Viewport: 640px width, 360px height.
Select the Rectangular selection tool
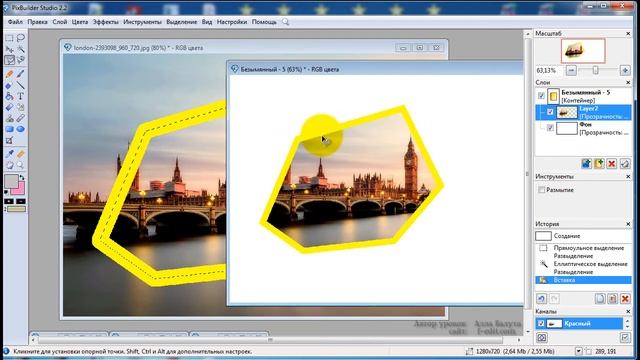coord(9,38)
